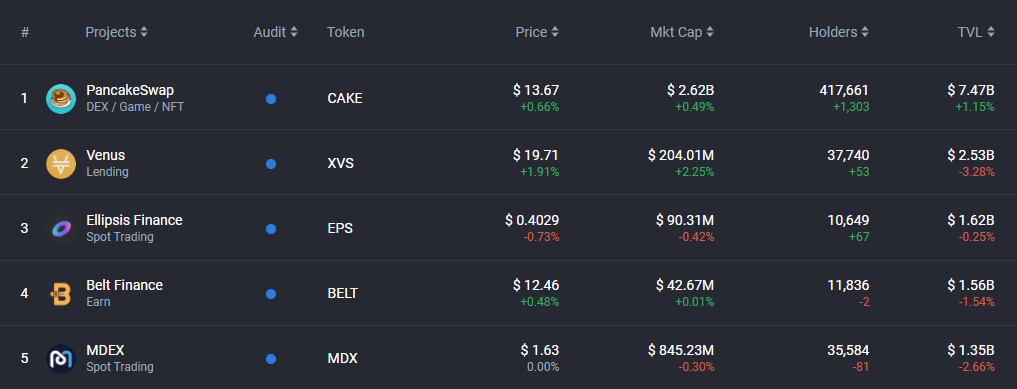
Task: Sort the table by Price column
Action: click(x=537, y=32)
